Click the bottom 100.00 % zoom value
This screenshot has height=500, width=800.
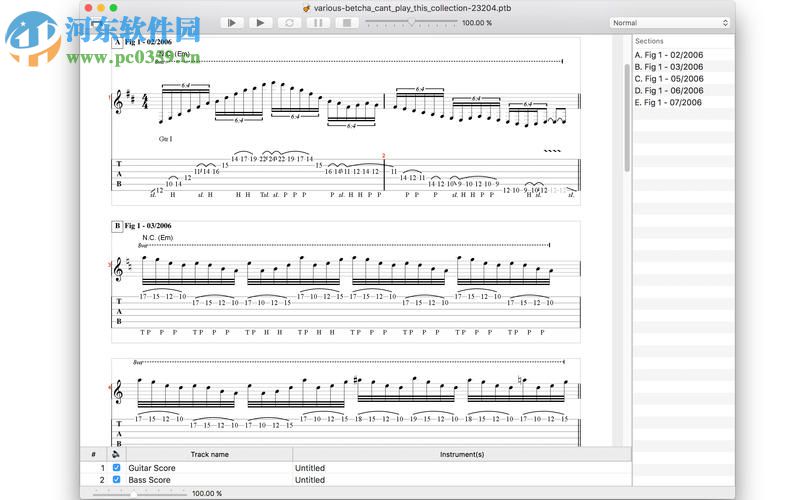207,493
